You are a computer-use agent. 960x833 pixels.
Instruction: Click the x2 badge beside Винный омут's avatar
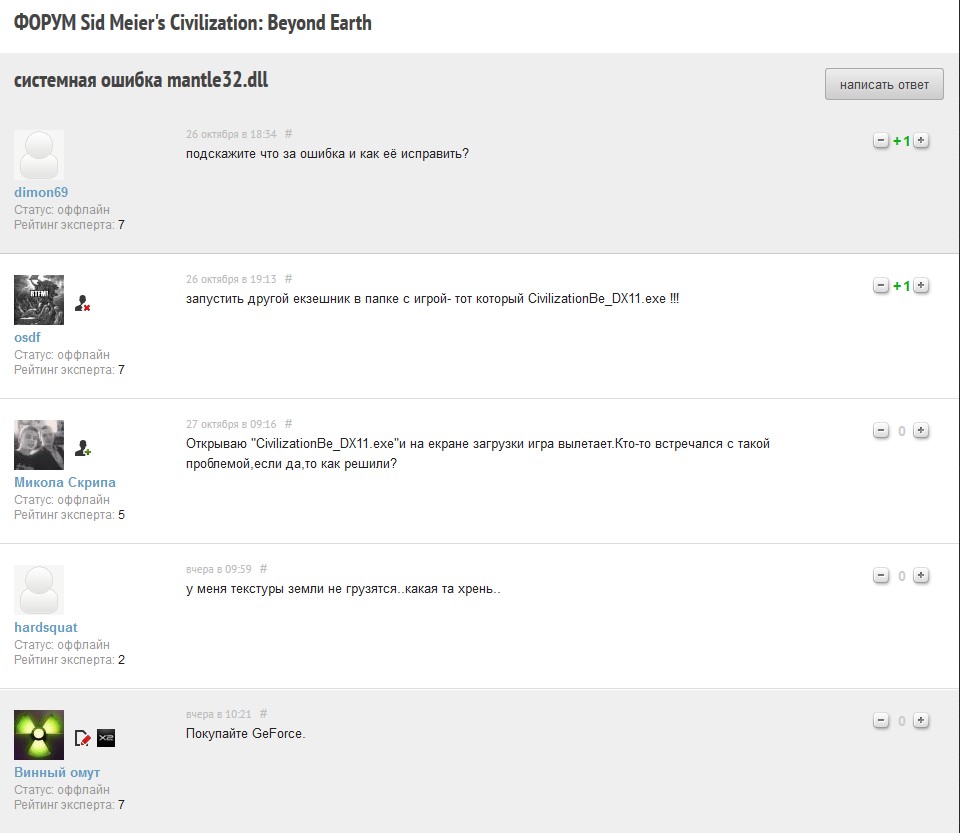106,738
